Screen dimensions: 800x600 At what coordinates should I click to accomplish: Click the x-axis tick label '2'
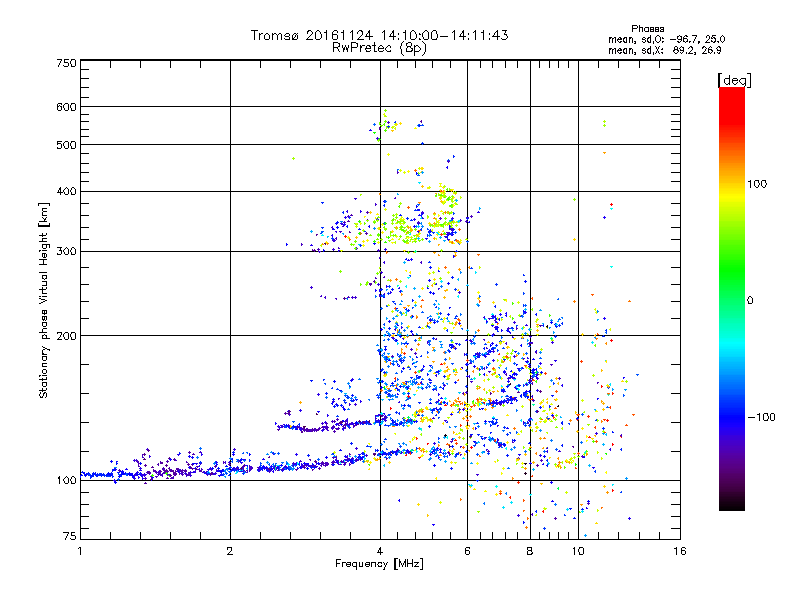coord(230,551)
